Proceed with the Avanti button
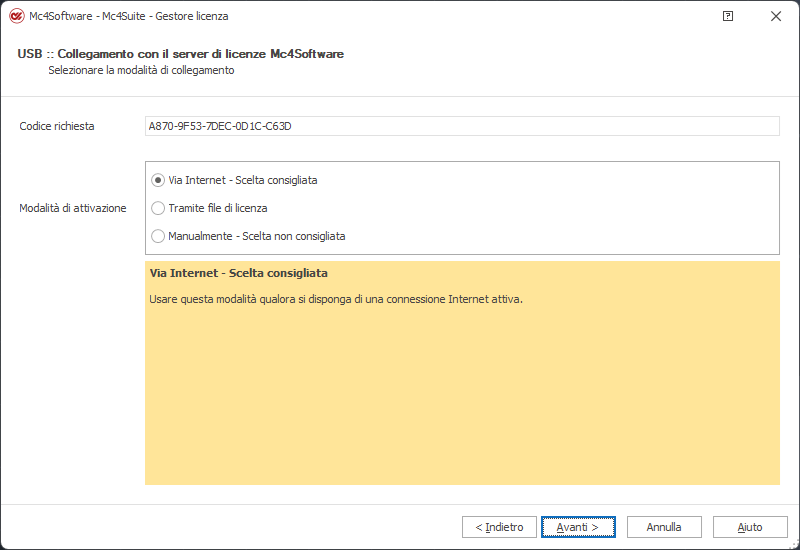 tap(578, 527)
